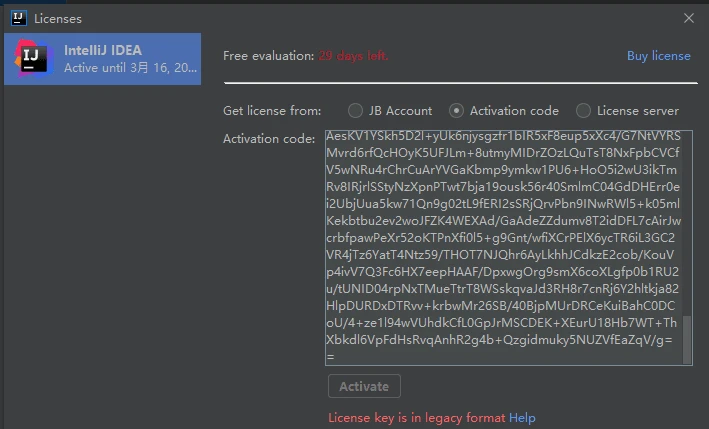Click the 'Activation code:' field label
This screenshot has width=709, height=429.
pyautogui.click(x=269, y=139)
